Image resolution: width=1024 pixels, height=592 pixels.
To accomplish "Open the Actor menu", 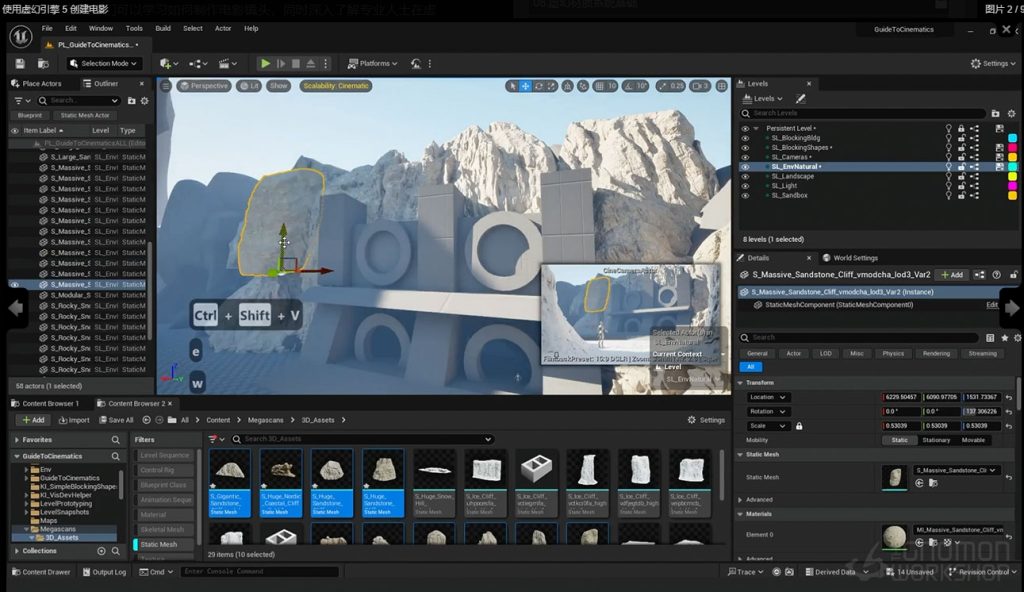I will pyautogui.click(x=223, y=29).
